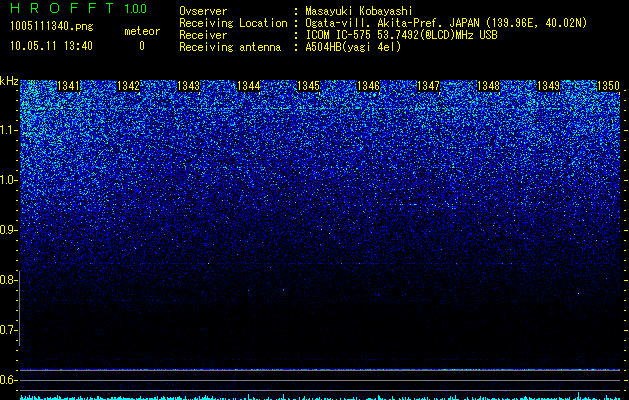Click location text Ogata-vill. Akita-Pref. JAPAN
Image resolution: width=629 pixels, height=400 pixels.
[x=392, y=23]
